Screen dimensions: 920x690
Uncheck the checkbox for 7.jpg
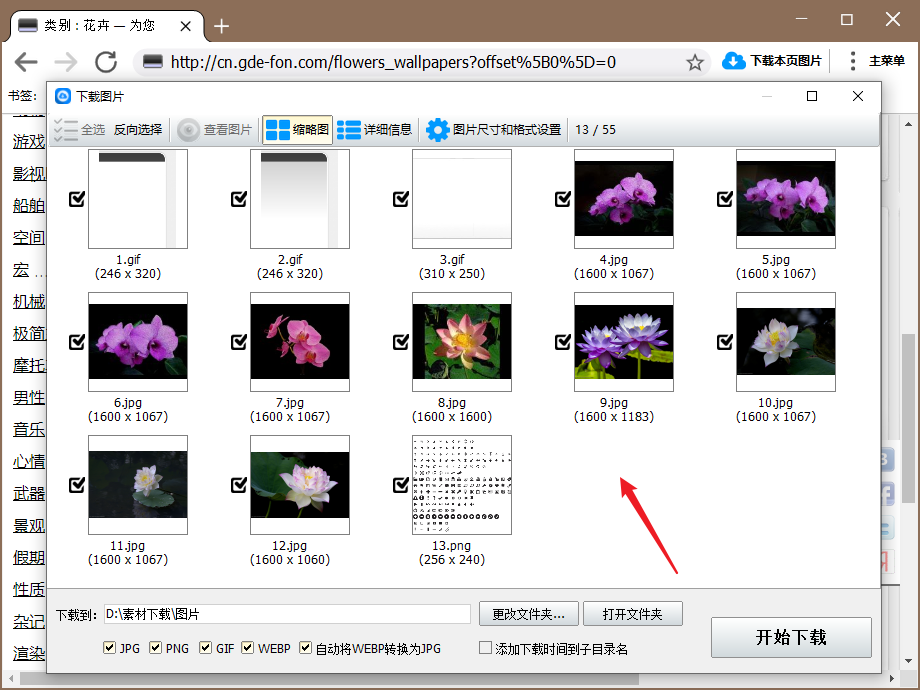pyautogui.click(x=239, y=341)
